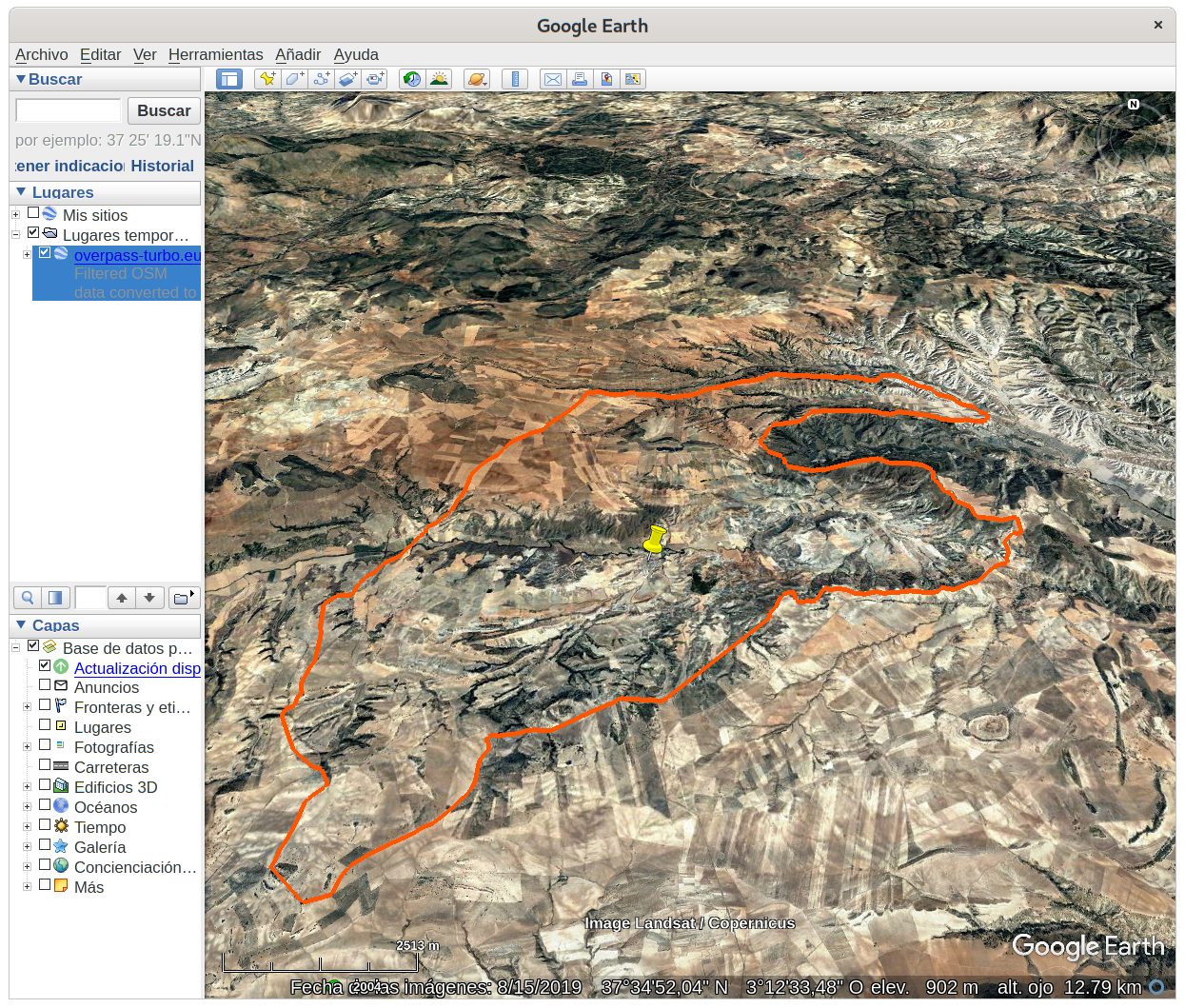Add a polygon with the toolbar tool

coord(294,79)
